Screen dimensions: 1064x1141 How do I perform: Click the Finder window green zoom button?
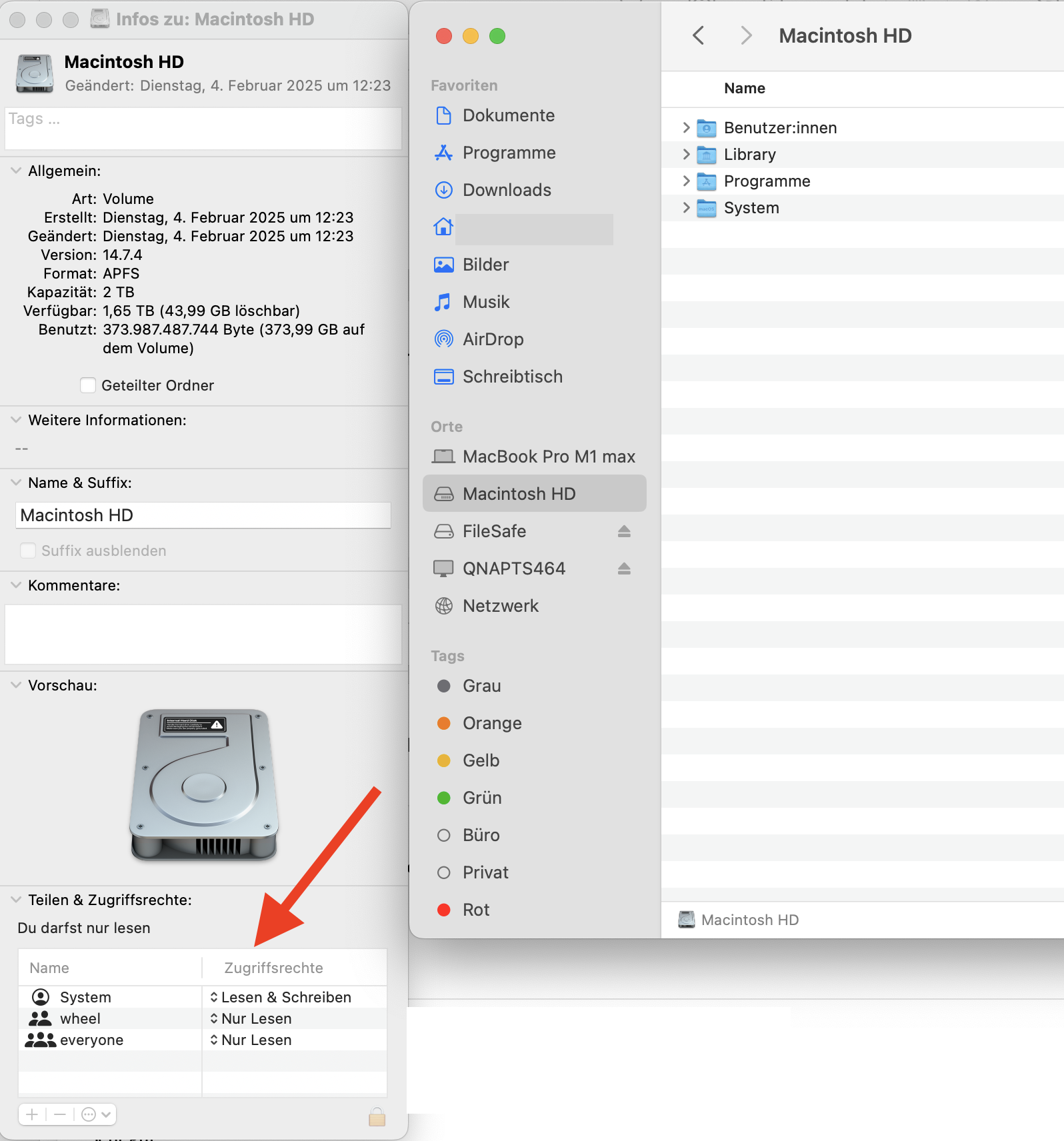[x=497, y=36]
